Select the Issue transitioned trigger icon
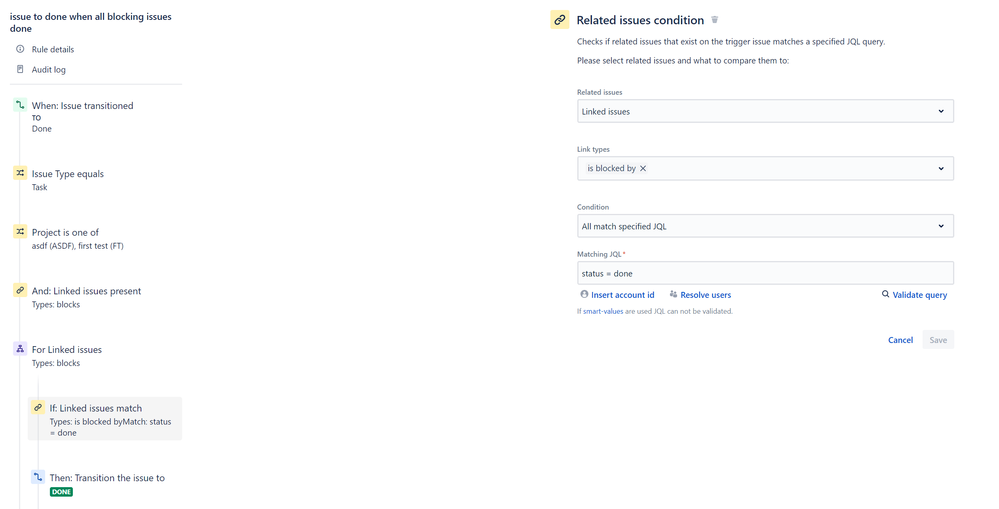This screenshot has width=999, height=509. tap(20, 105)
